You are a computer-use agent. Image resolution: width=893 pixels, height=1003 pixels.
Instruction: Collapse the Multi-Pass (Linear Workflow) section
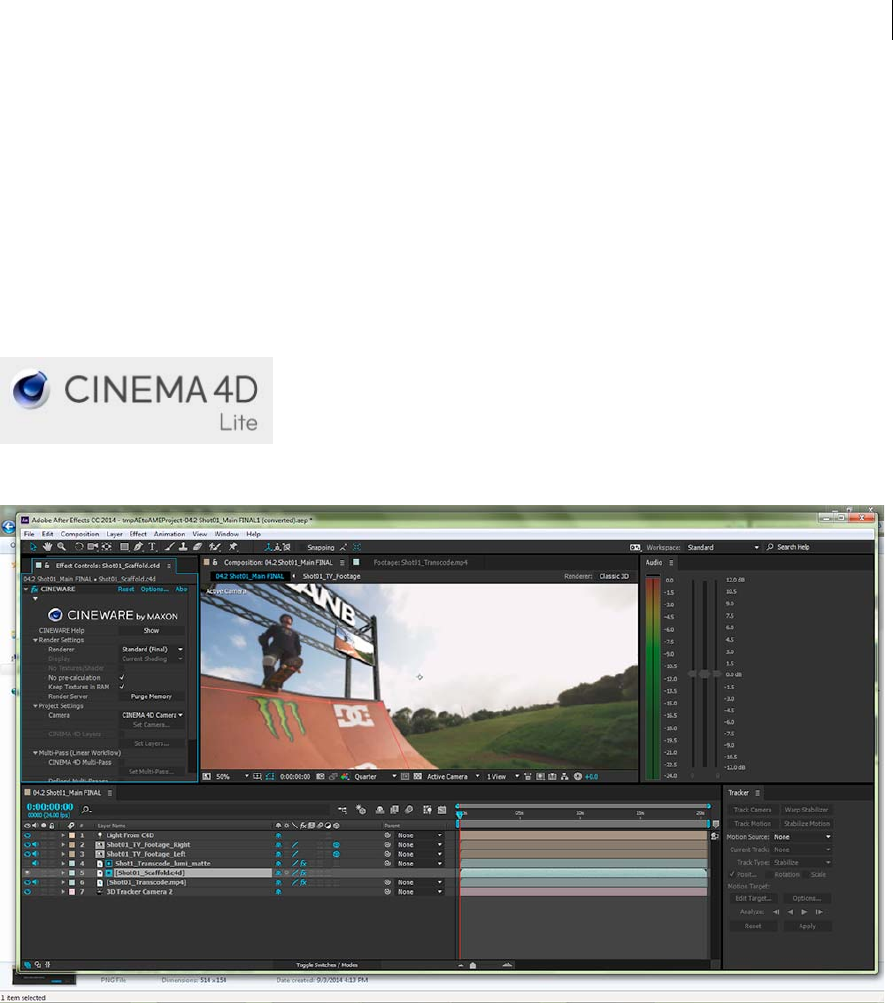coord(36,753)
